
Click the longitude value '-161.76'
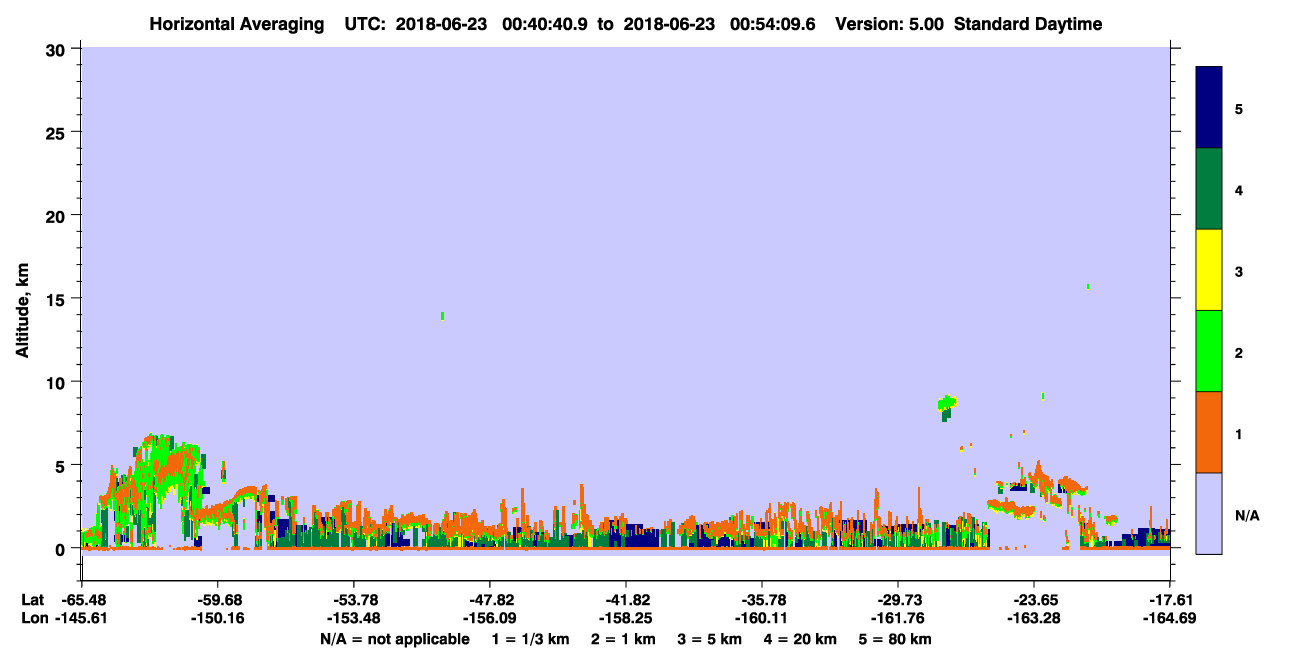897,618
